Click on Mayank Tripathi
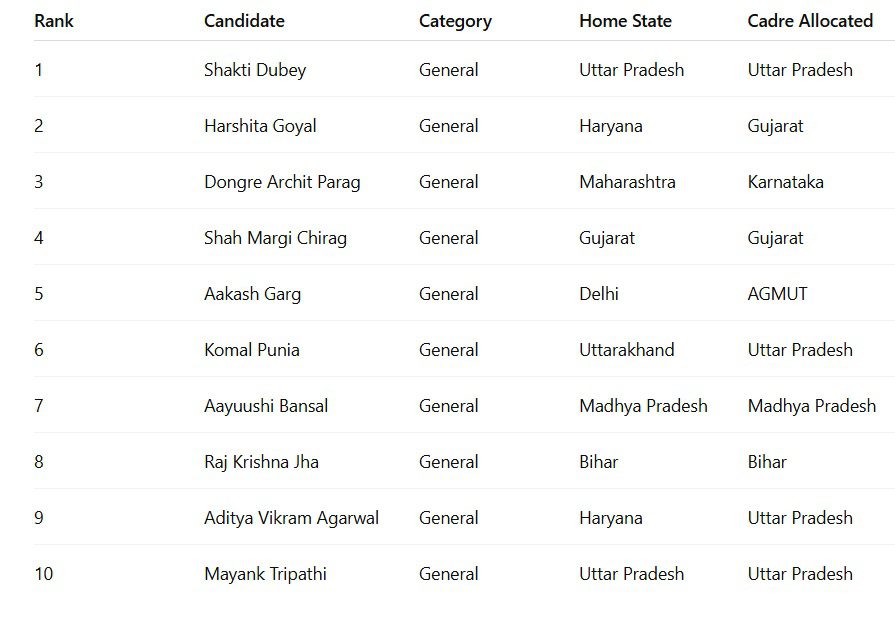895x617 pixels. click(x=265, y=574)
